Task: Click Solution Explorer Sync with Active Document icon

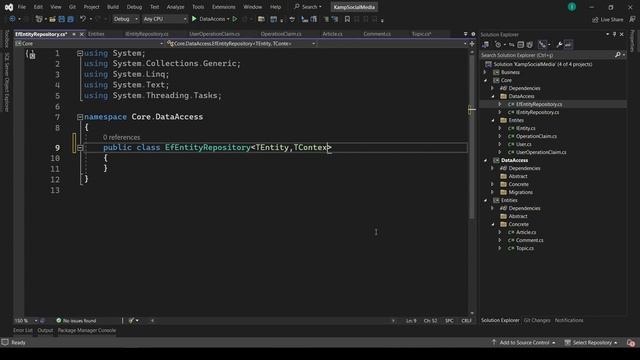Action: tap(511, 44)
